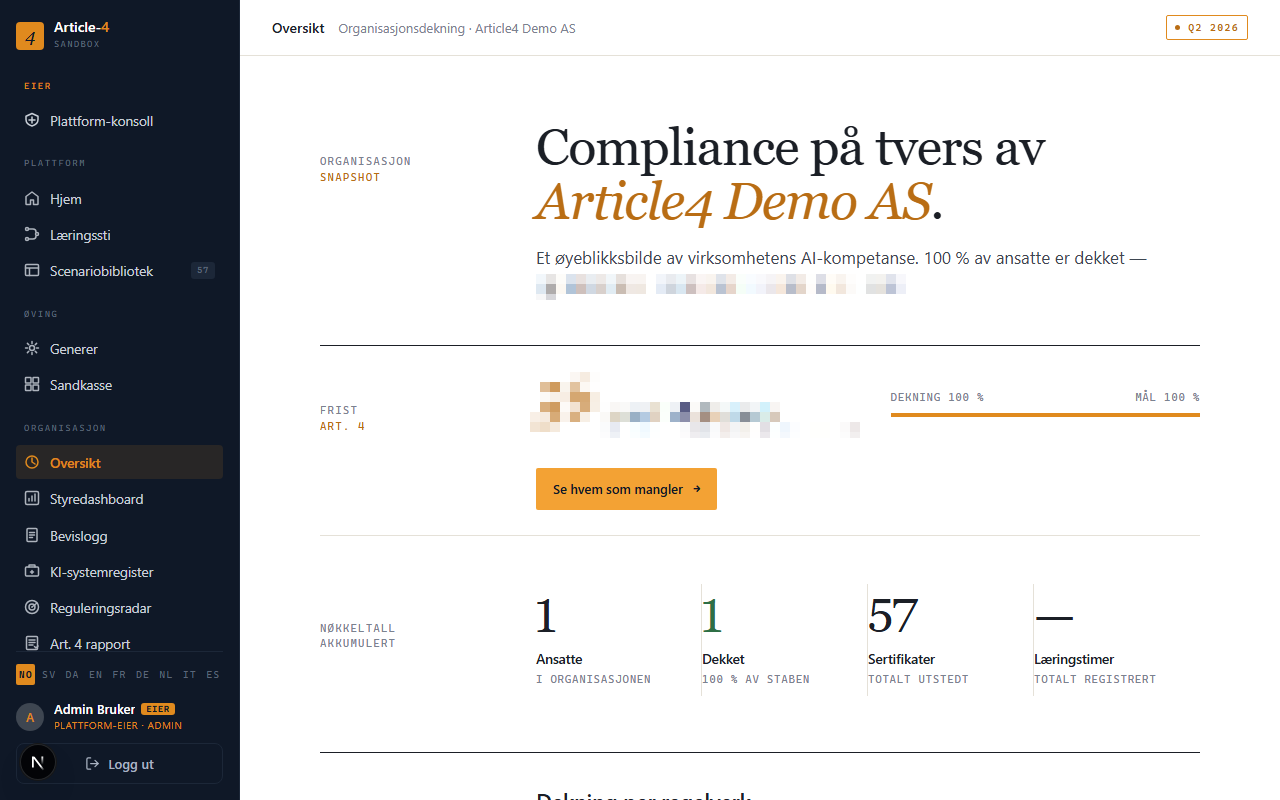Click the Læringssti path icon
1280x800 pixels.
(x=32, y=235)
